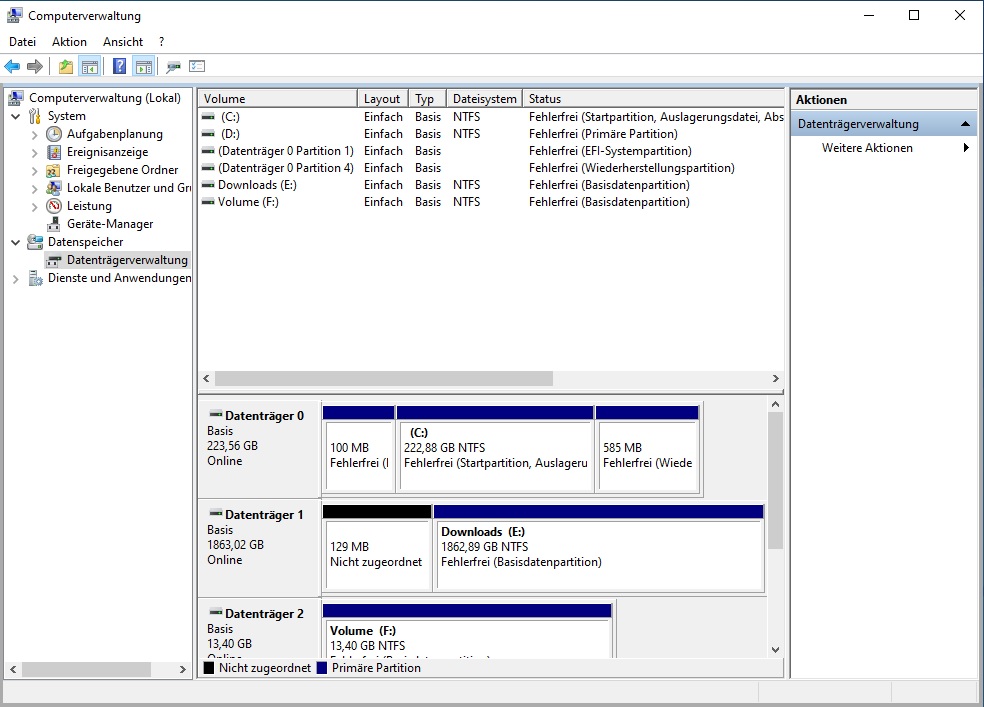Expand the Aufgabenplanung node

[x=35, y=134]
